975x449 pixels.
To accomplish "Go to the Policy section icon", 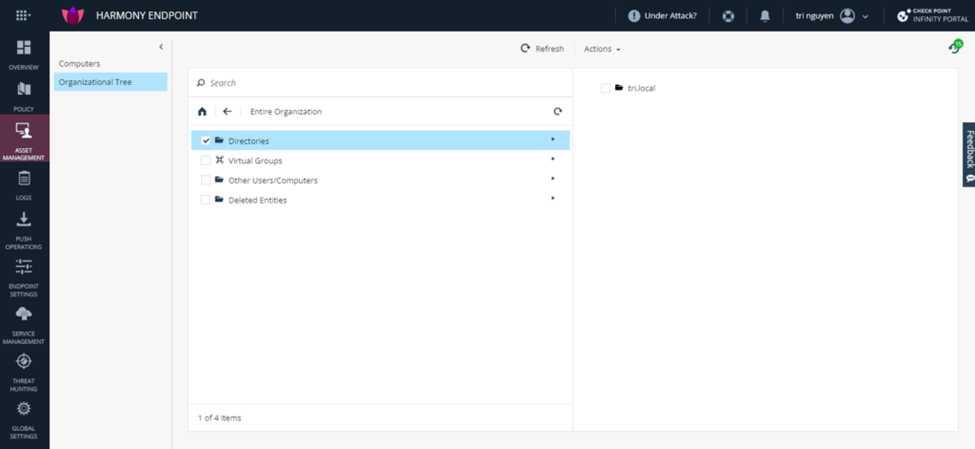I will point(24,89).
